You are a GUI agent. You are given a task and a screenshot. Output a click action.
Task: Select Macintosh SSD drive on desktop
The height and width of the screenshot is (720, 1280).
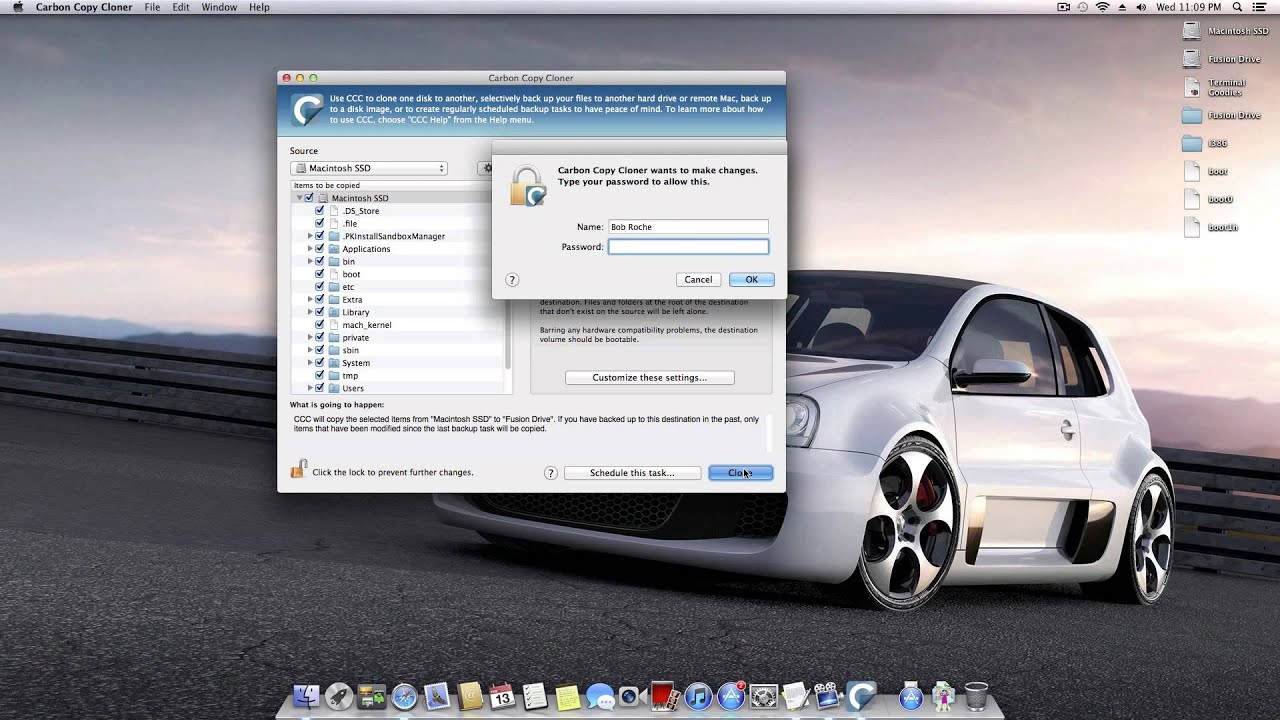pyautogui.click(x=1191, y=31)
